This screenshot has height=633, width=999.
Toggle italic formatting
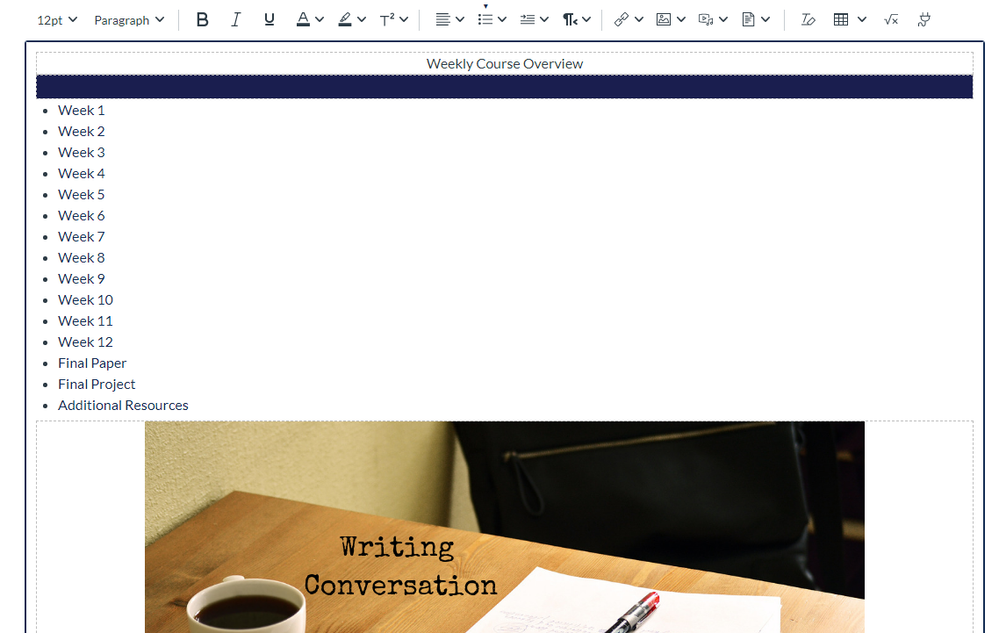(x=236, y=20)
